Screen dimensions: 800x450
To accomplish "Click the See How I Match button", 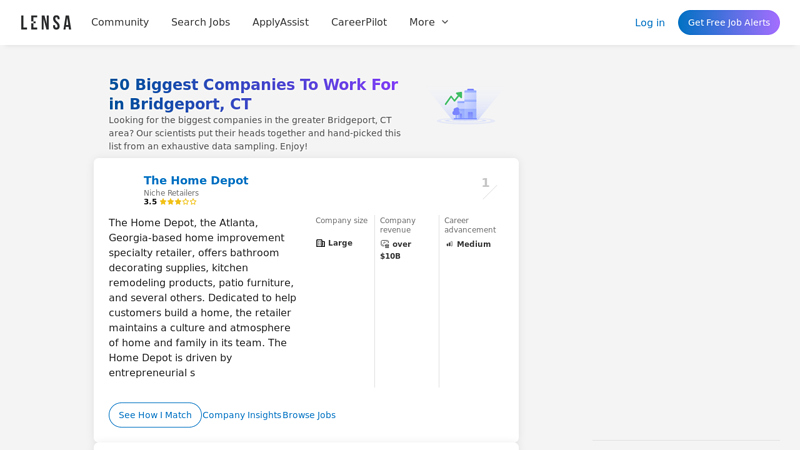I will tap(155, 415).
